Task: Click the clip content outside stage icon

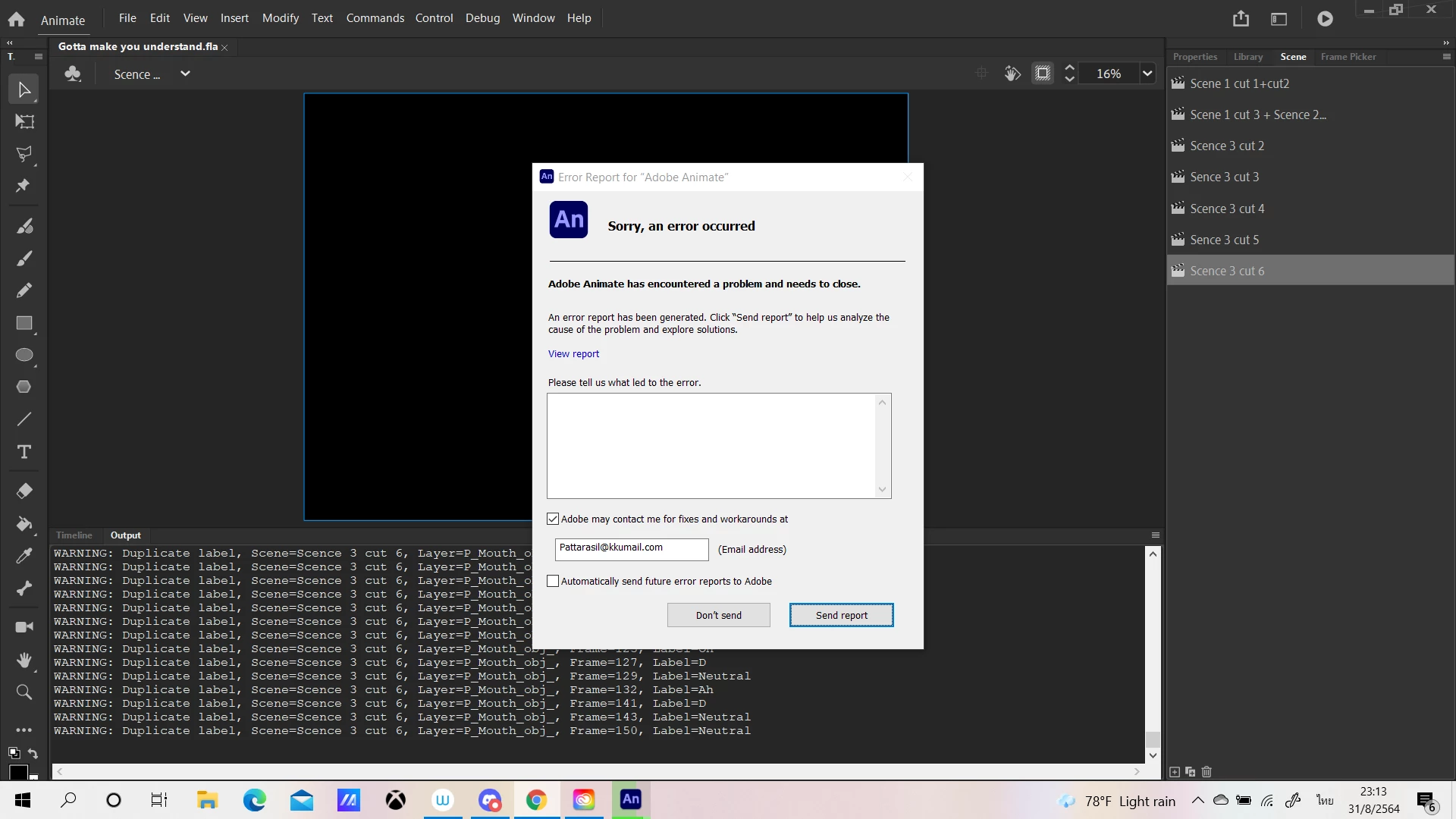Action: coord(1043,74)
